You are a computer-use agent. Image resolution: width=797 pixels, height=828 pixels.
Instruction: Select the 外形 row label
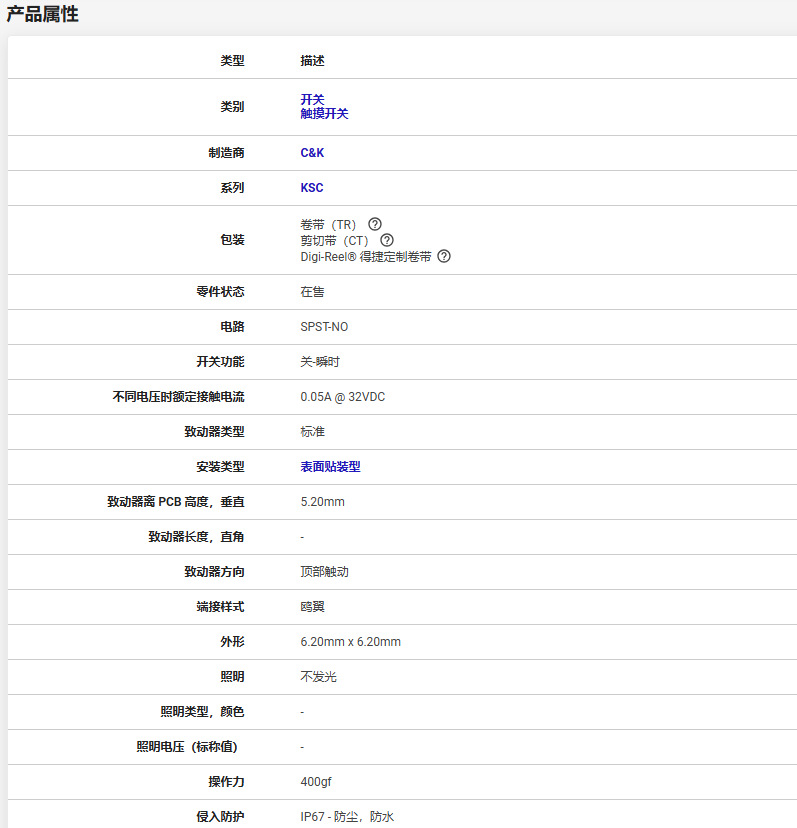[232, 642]
